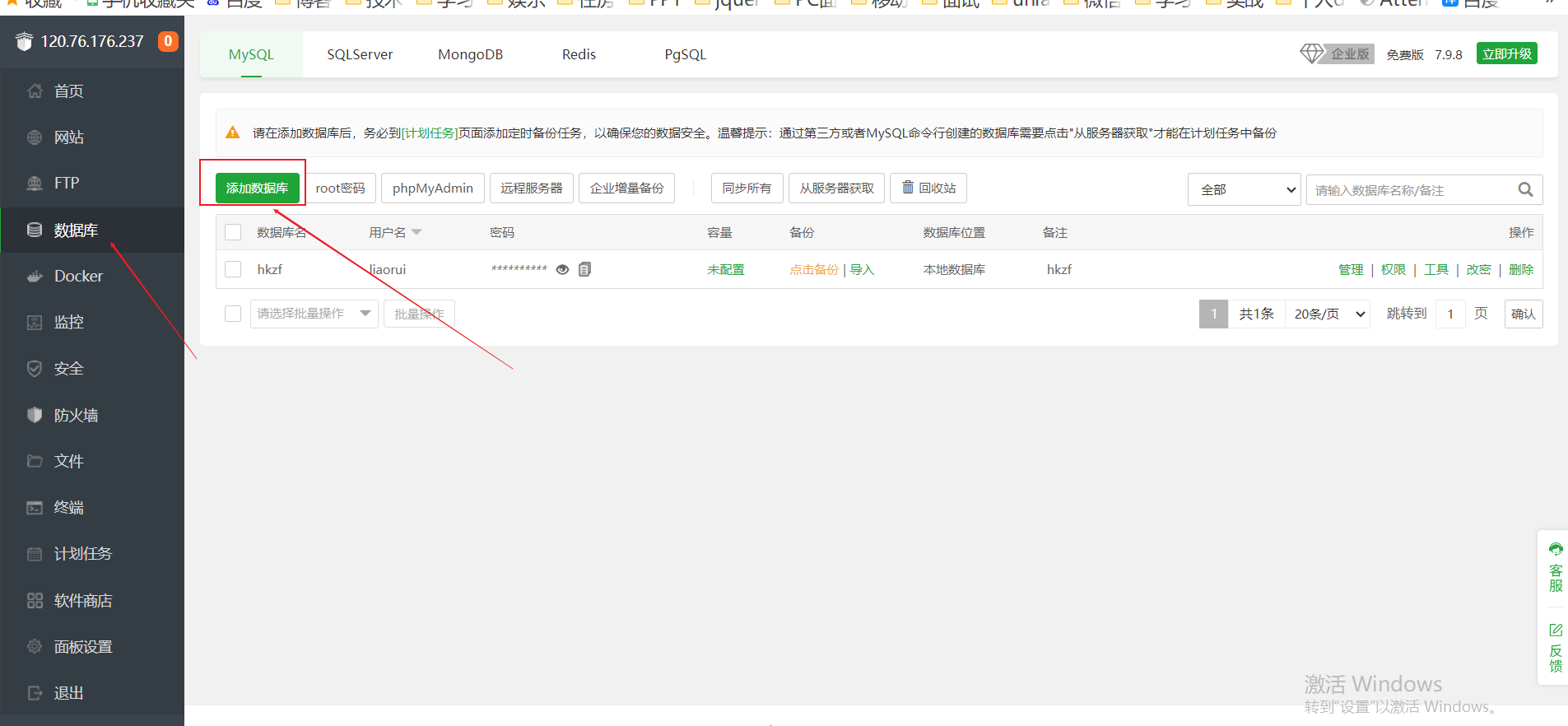This screenshot has height=726, width=1568.
Task: Open the 网站 globe icon in sidebar
Action: [x=35, y=137]
